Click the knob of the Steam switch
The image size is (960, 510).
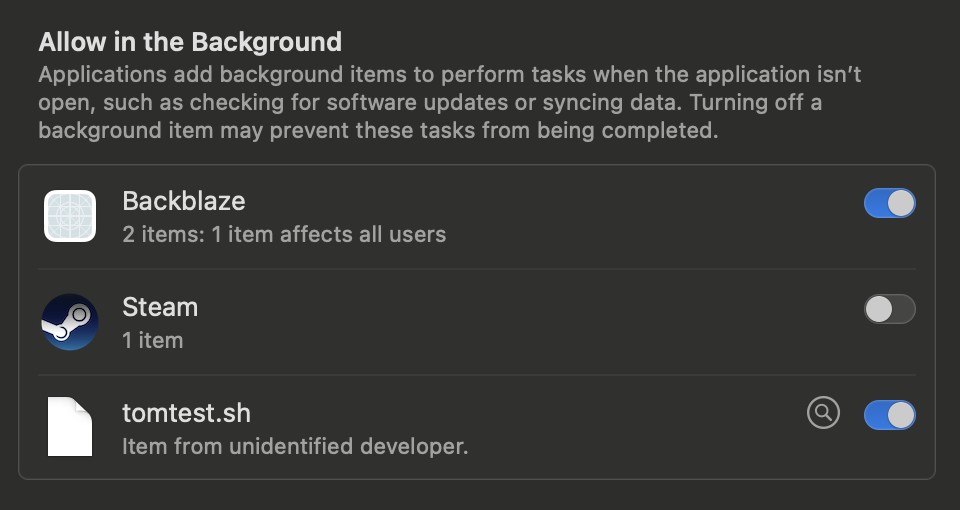tap(879, 309)
